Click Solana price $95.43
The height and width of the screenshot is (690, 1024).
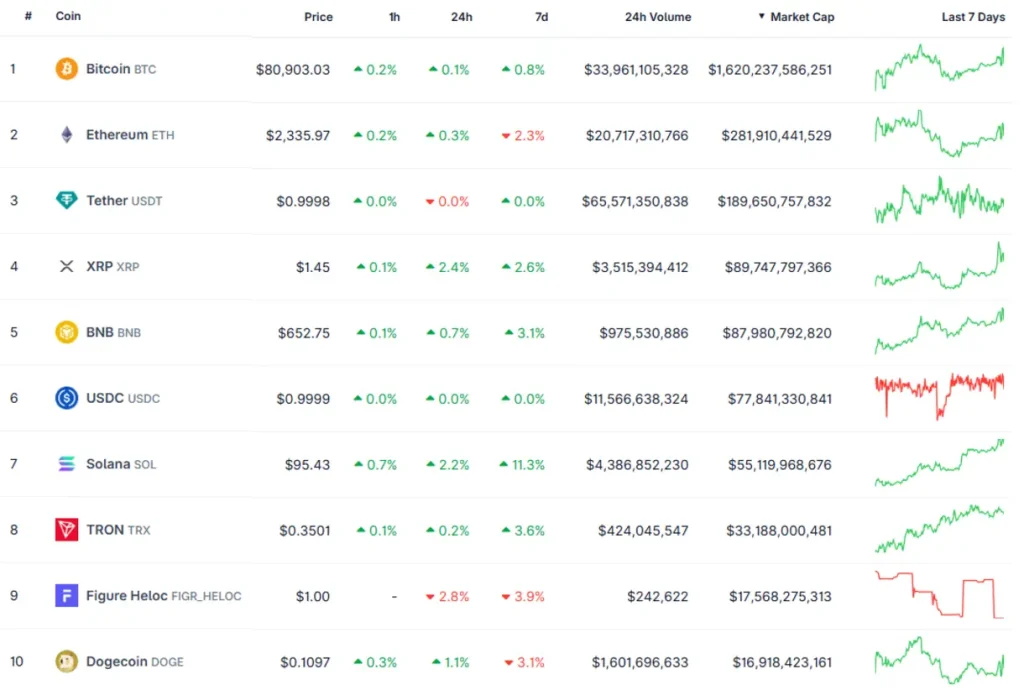click(307, 465)
